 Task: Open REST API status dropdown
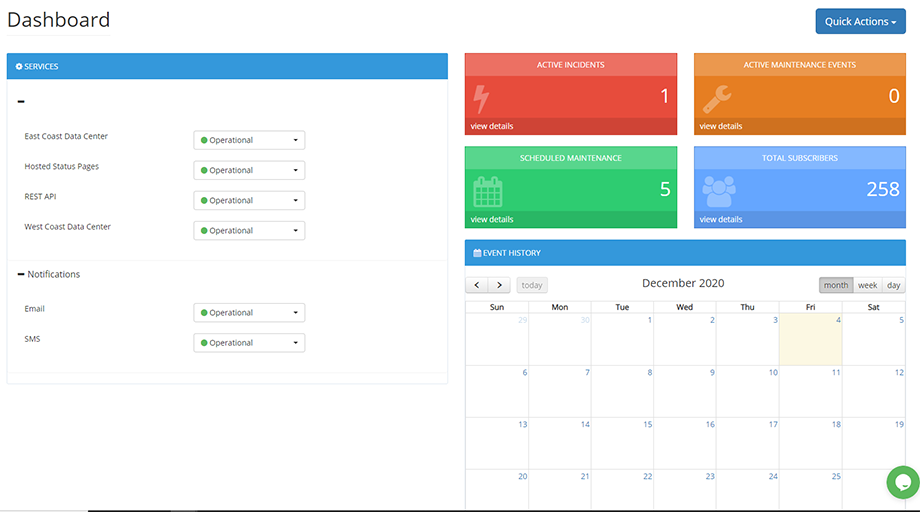coord(249,200)
